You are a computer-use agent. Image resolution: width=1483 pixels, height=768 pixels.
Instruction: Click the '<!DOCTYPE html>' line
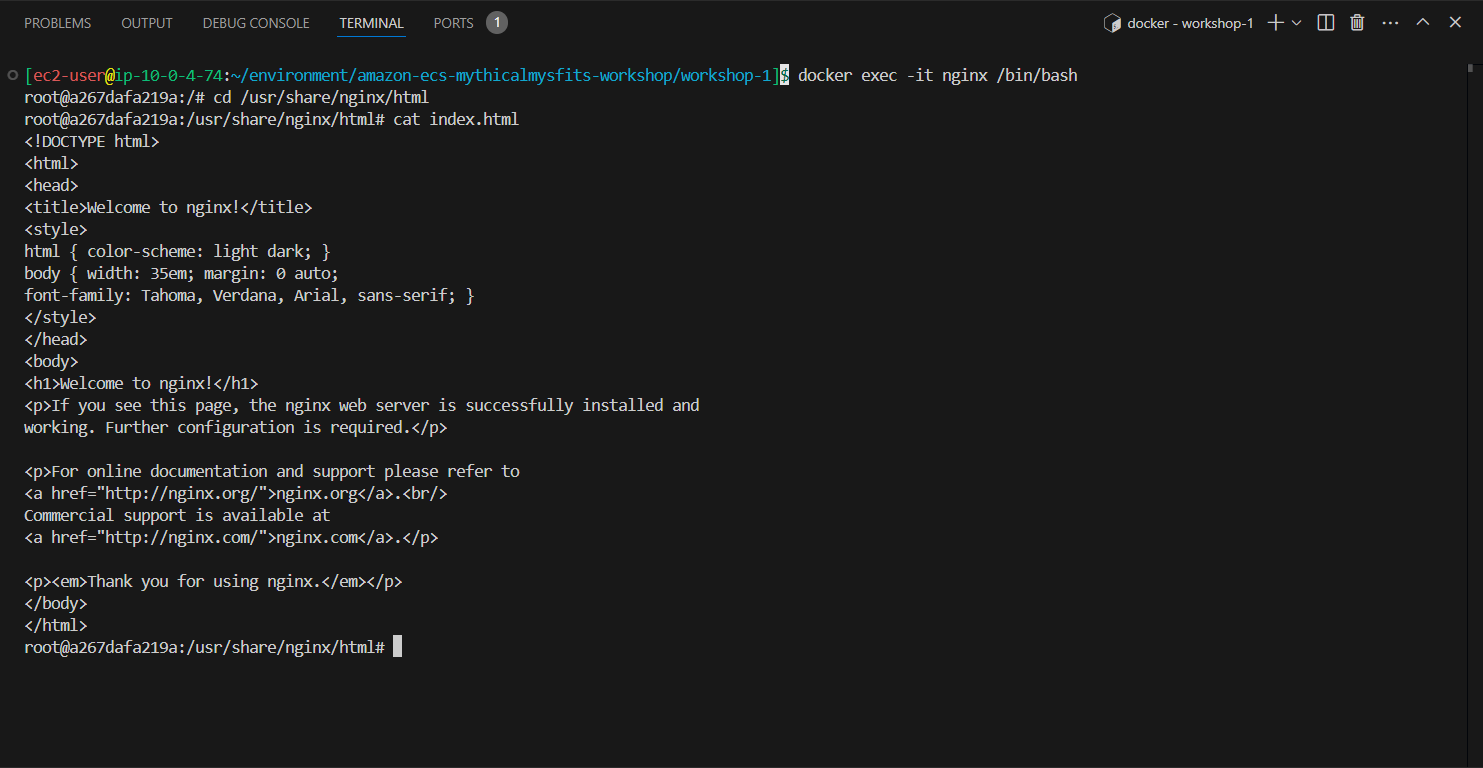(92, 141)
